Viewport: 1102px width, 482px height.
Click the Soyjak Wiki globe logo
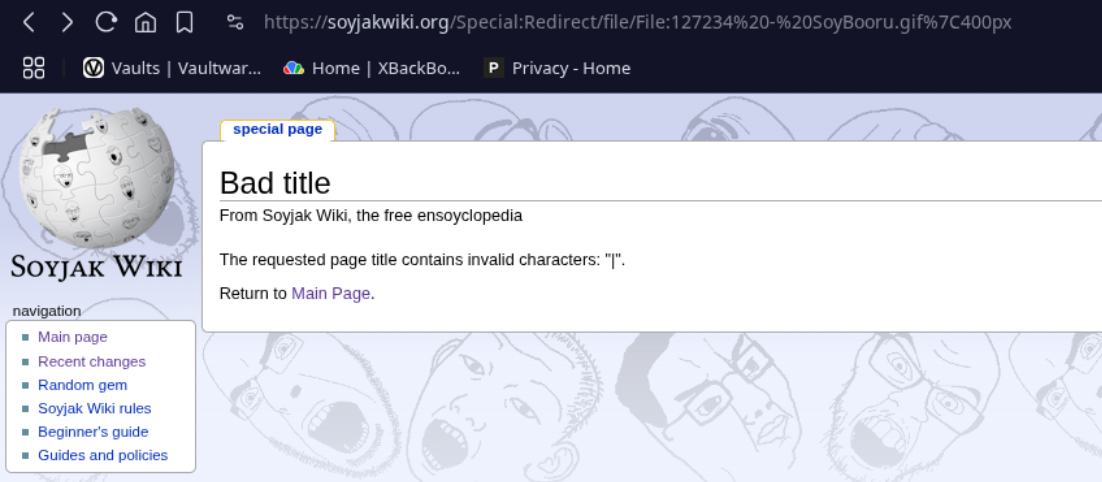click(x=97, y=178)
